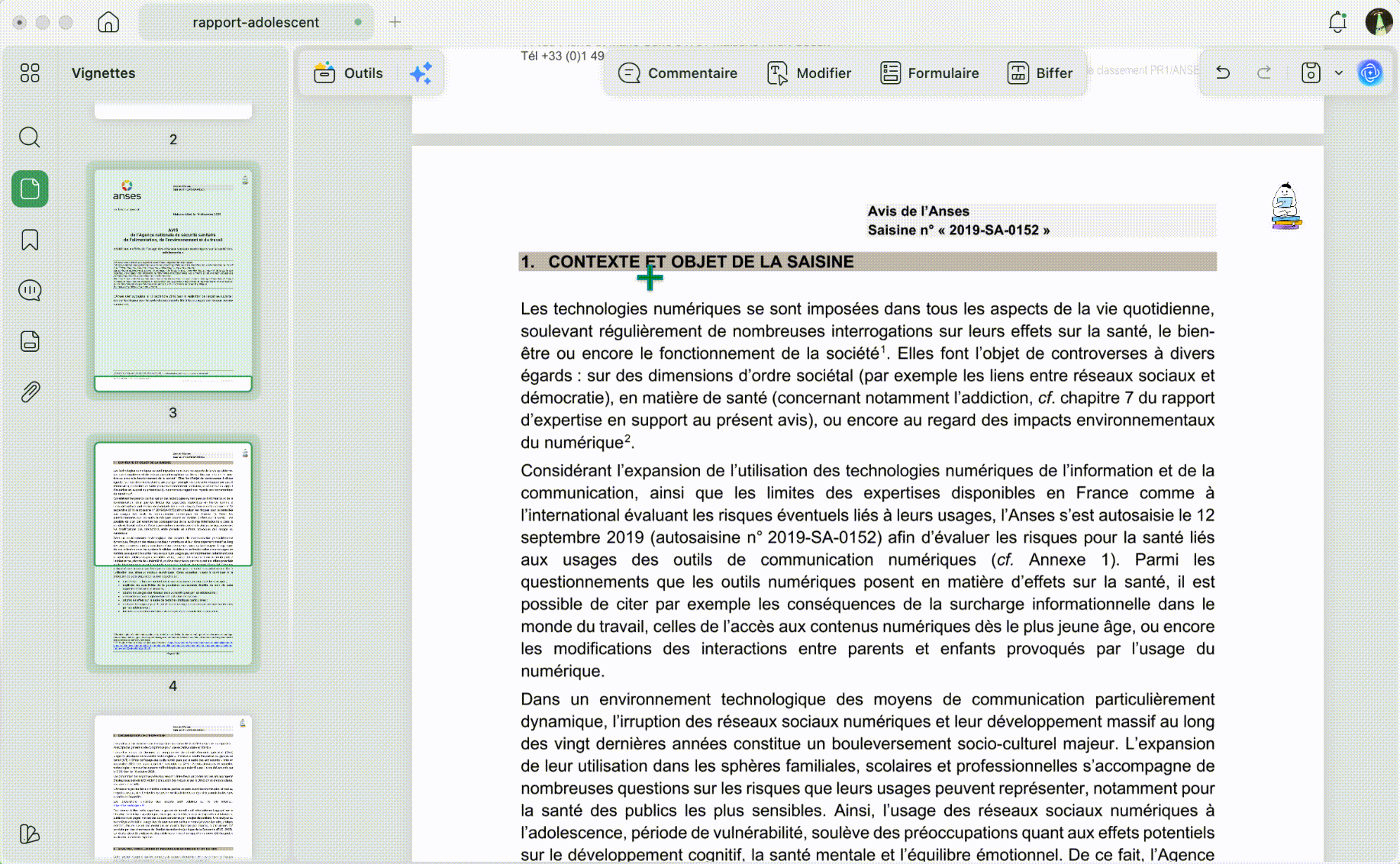Open the blue AI assistant button

[x=1370, y=73]
